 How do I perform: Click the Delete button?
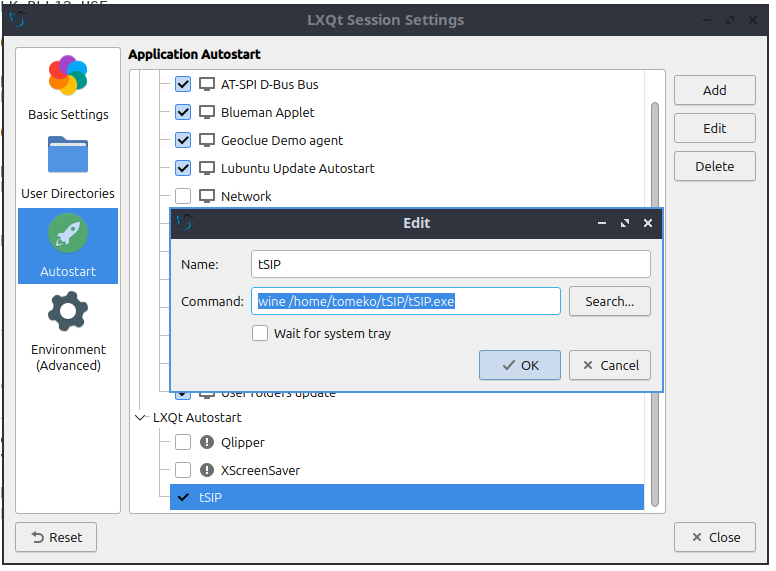[715, 166]
